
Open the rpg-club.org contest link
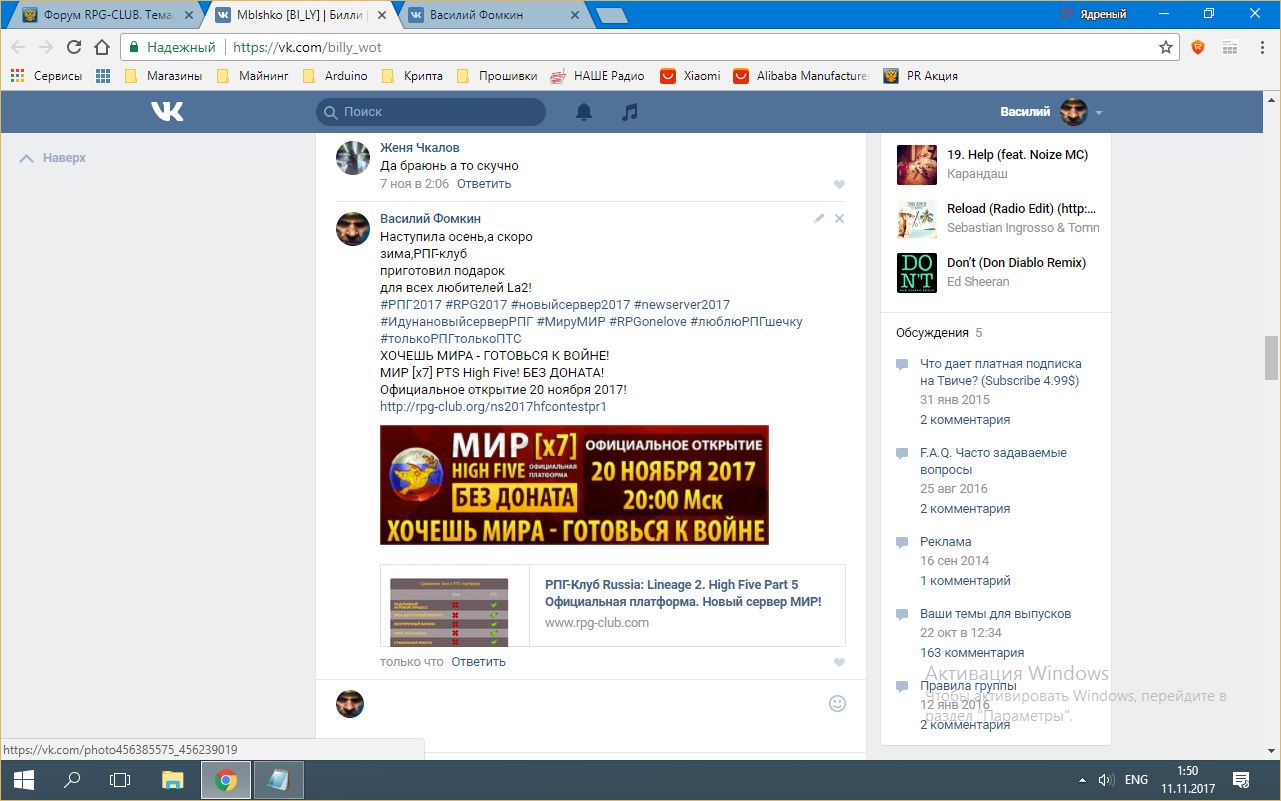(x=493, y=407)
